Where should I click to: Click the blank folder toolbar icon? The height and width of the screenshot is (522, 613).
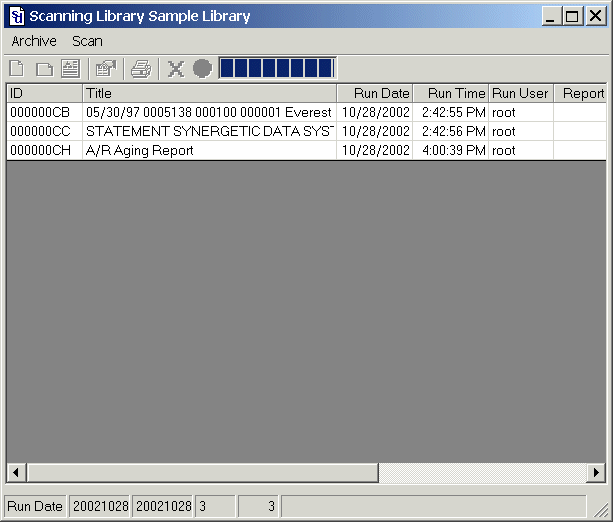pyautogui.click(x=44, y=68)
